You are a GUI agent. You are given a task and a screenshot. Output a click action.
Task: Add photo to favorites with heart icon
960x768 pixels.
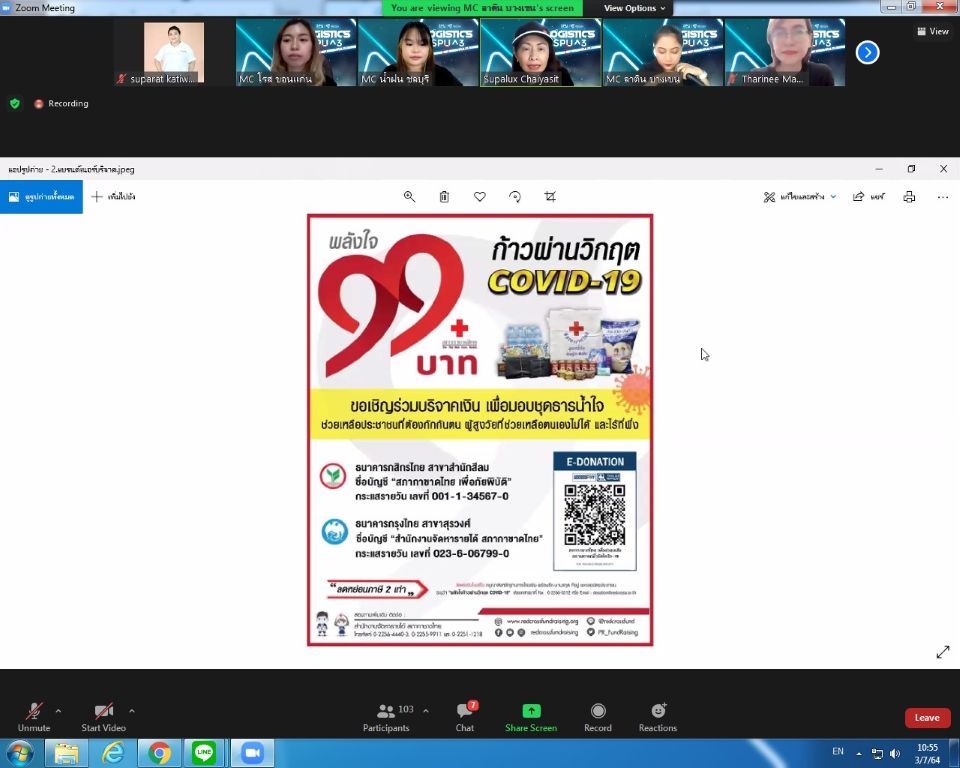tap(479, 197)
